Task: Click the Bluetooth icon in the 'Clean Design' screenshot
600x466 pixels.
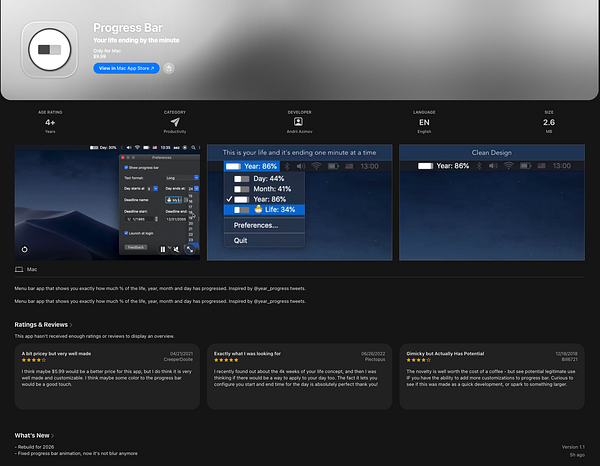Action: click(x=479, y=166)
